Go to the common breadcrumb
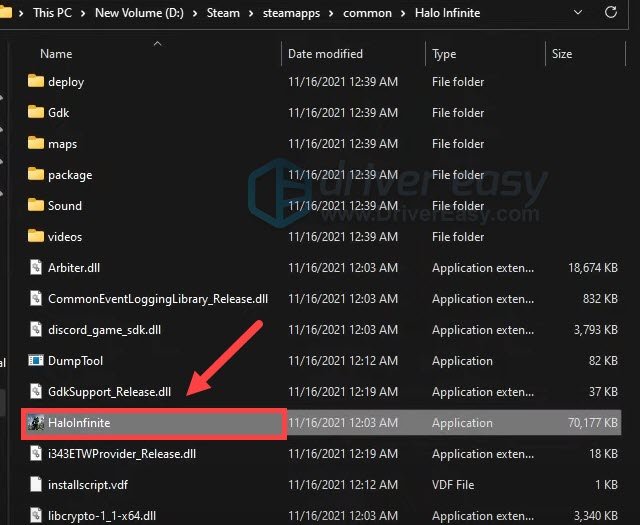Screen dimensions: 640x525 click(367, 13)
